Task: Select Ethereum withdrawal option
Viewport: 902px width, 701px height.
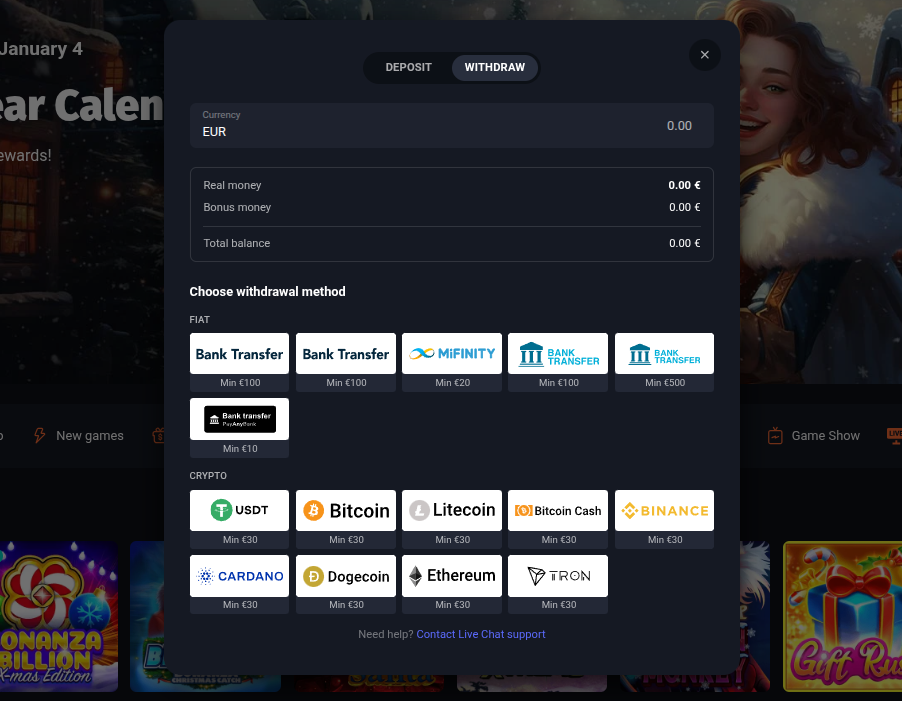Action: click(x=452, y=576)
